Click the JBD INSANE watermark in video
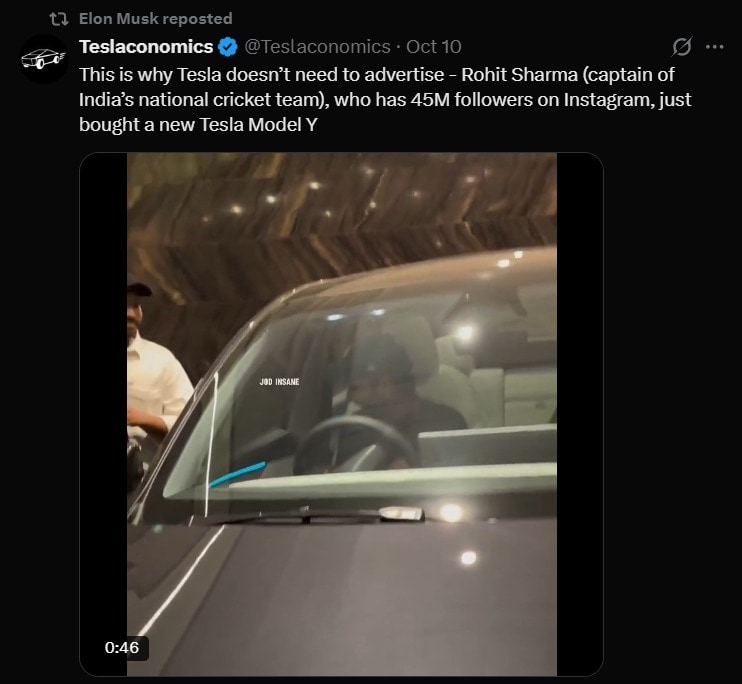The image size is (742, 684). tap(279, 382)
